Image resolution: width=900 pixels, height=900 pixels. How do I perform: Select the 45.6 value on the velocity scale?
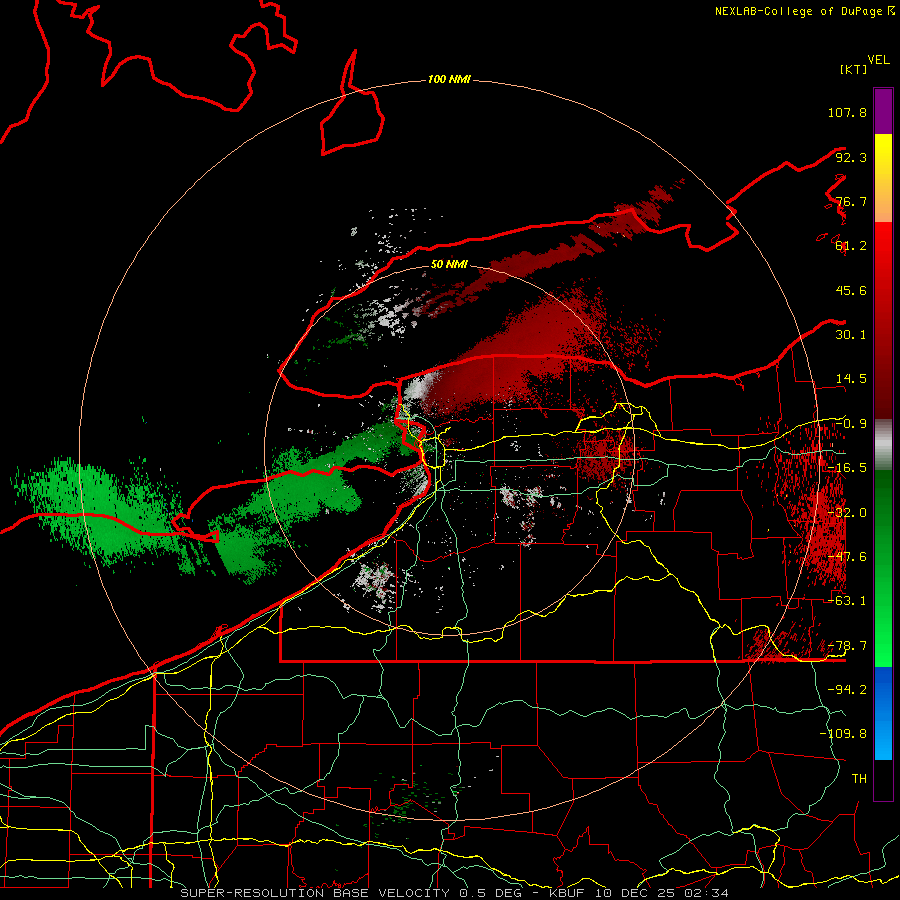851,290
